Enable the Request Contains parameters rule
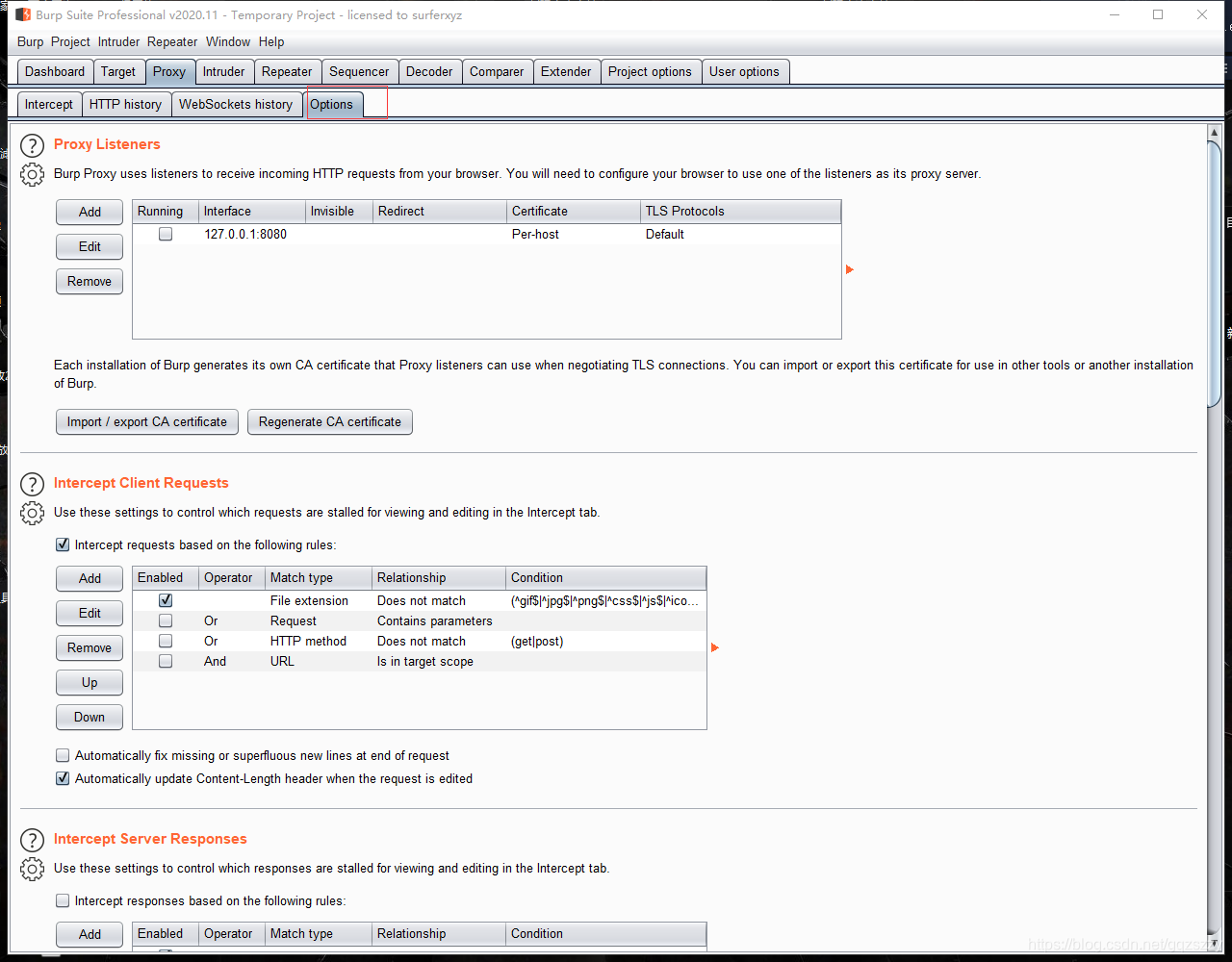This screenshot has width=1232, height=962. [x=166, y=620]
